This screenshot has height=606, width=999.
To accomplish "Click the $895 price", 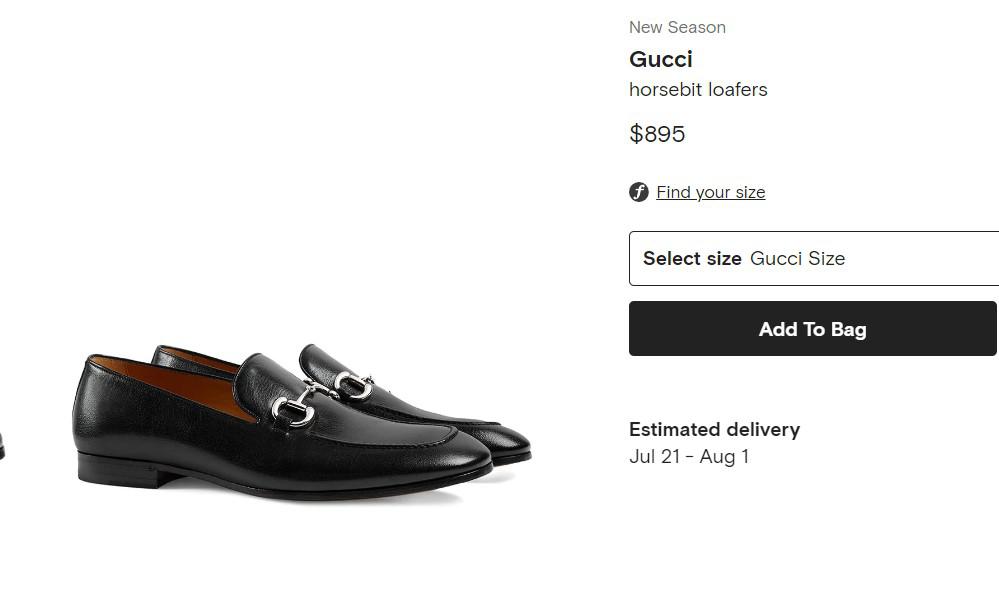I will tap(657, 134).
